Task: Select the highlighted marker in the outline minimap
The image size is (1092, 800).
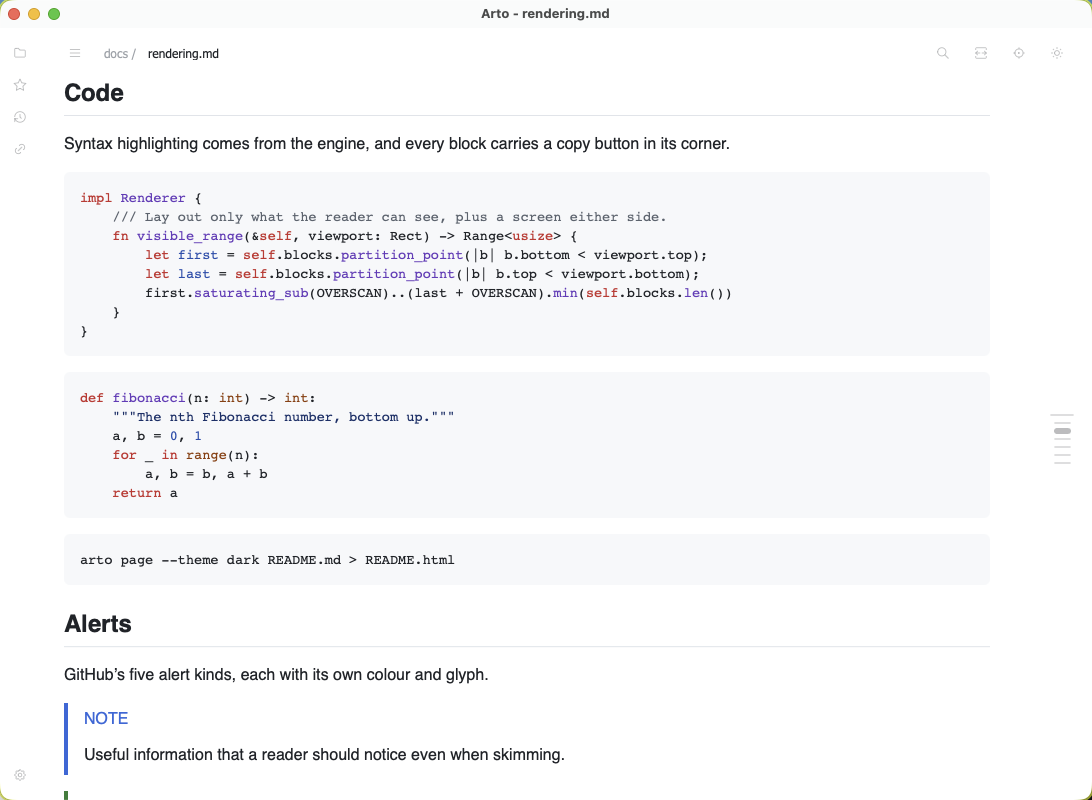Action: [x=1062, y=431]
